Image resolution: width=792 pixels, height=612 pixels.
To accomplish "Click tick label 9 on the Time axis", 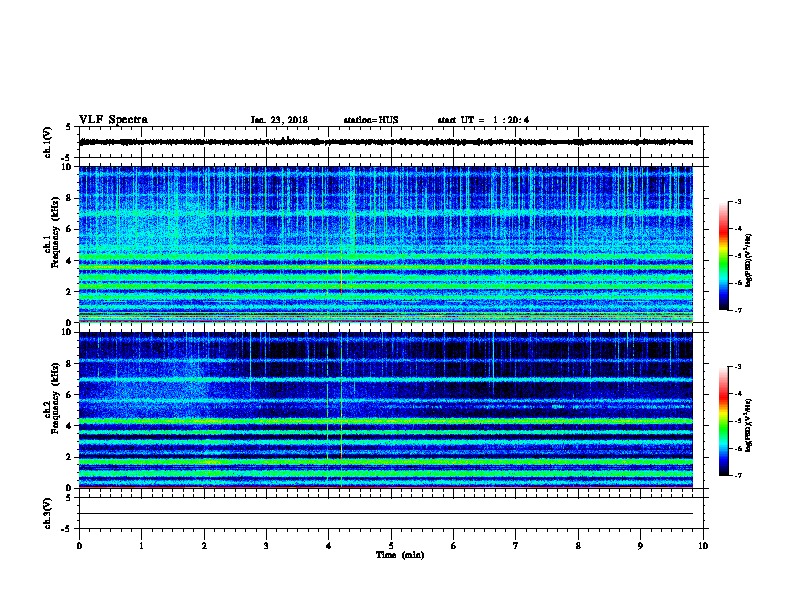I will coord(640,546).
